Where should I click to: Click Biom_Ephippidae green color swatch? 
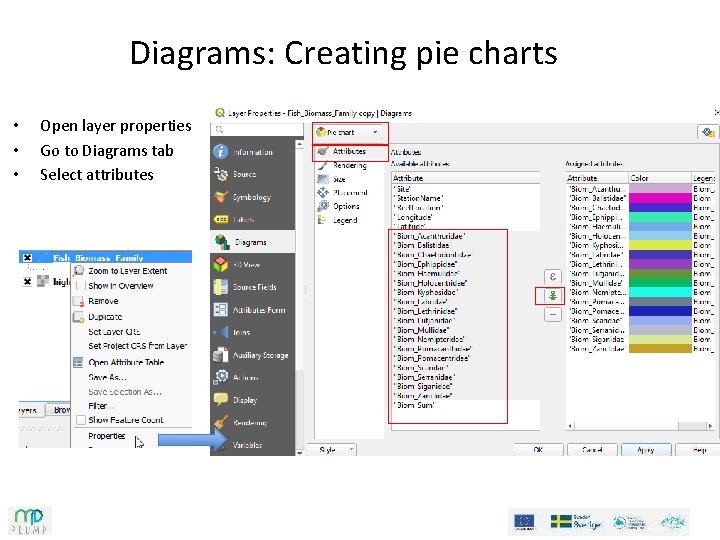point(660,217)
